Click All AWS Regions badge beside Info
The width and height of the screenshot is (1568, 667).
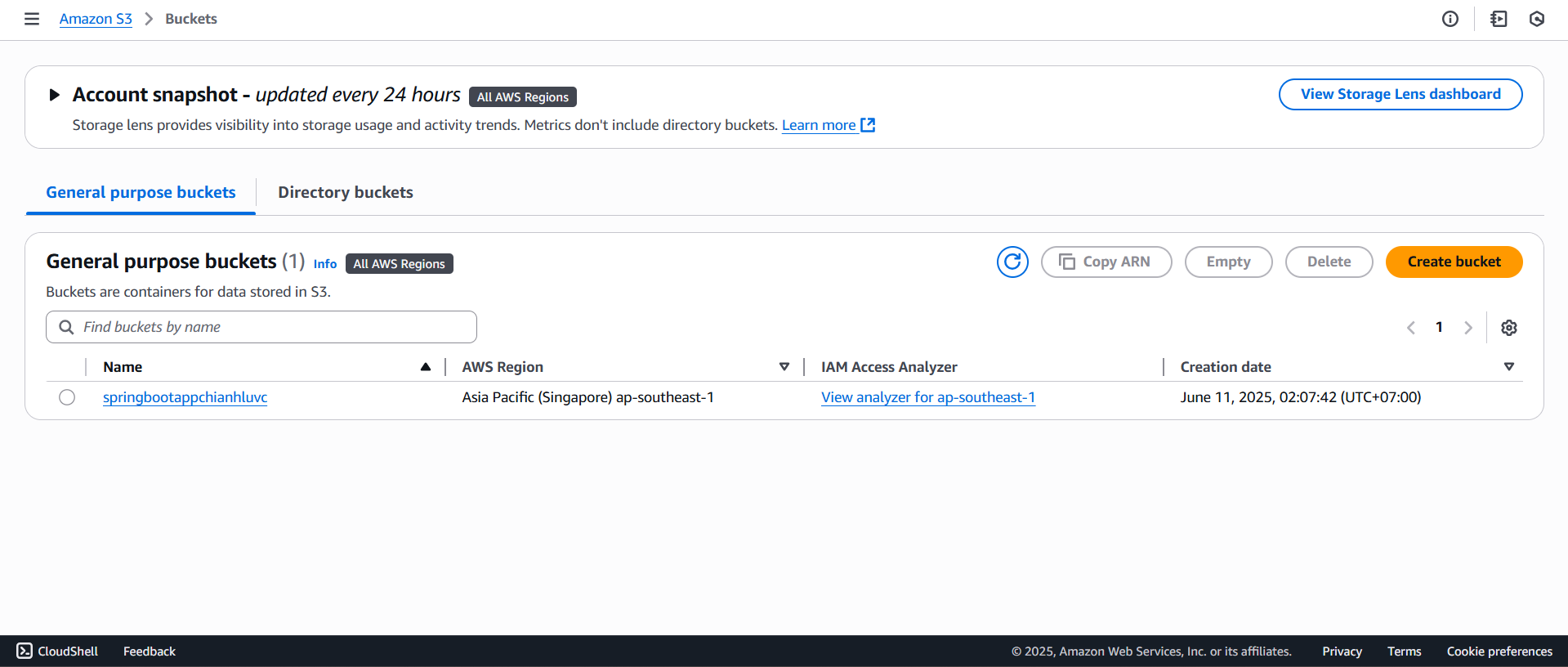400,263
